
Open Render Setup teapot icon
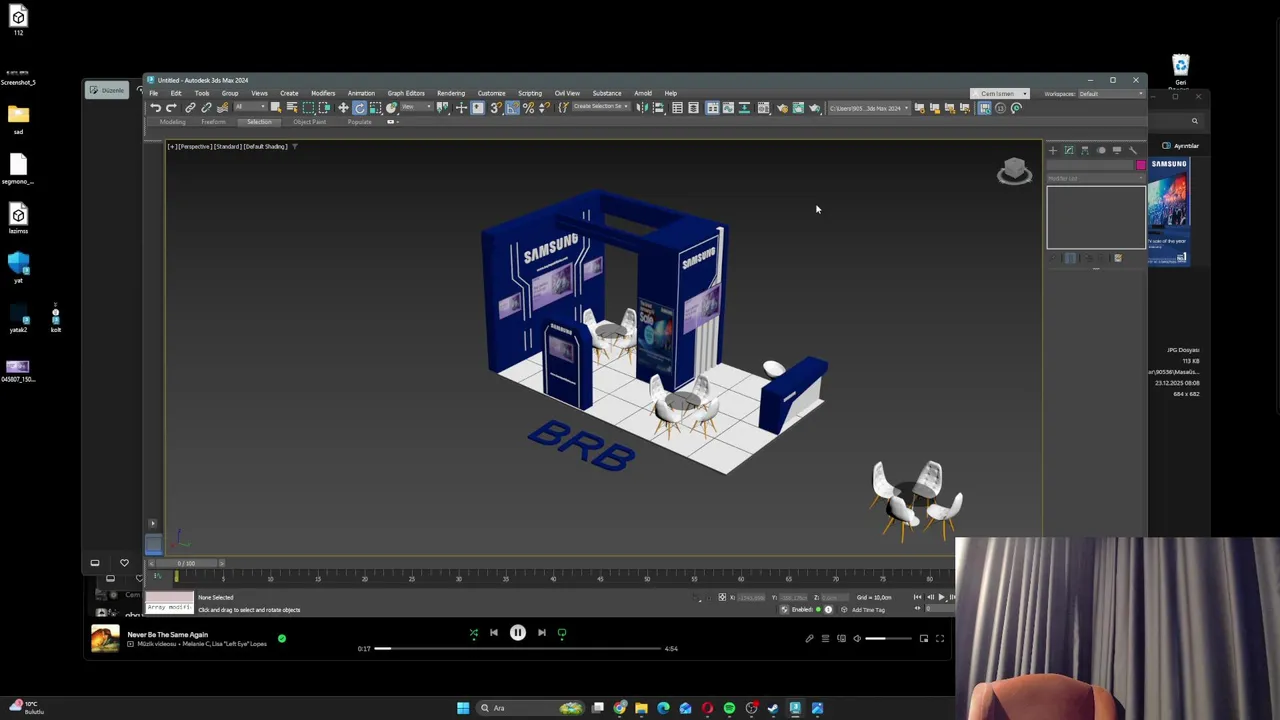tap(782, 108)
